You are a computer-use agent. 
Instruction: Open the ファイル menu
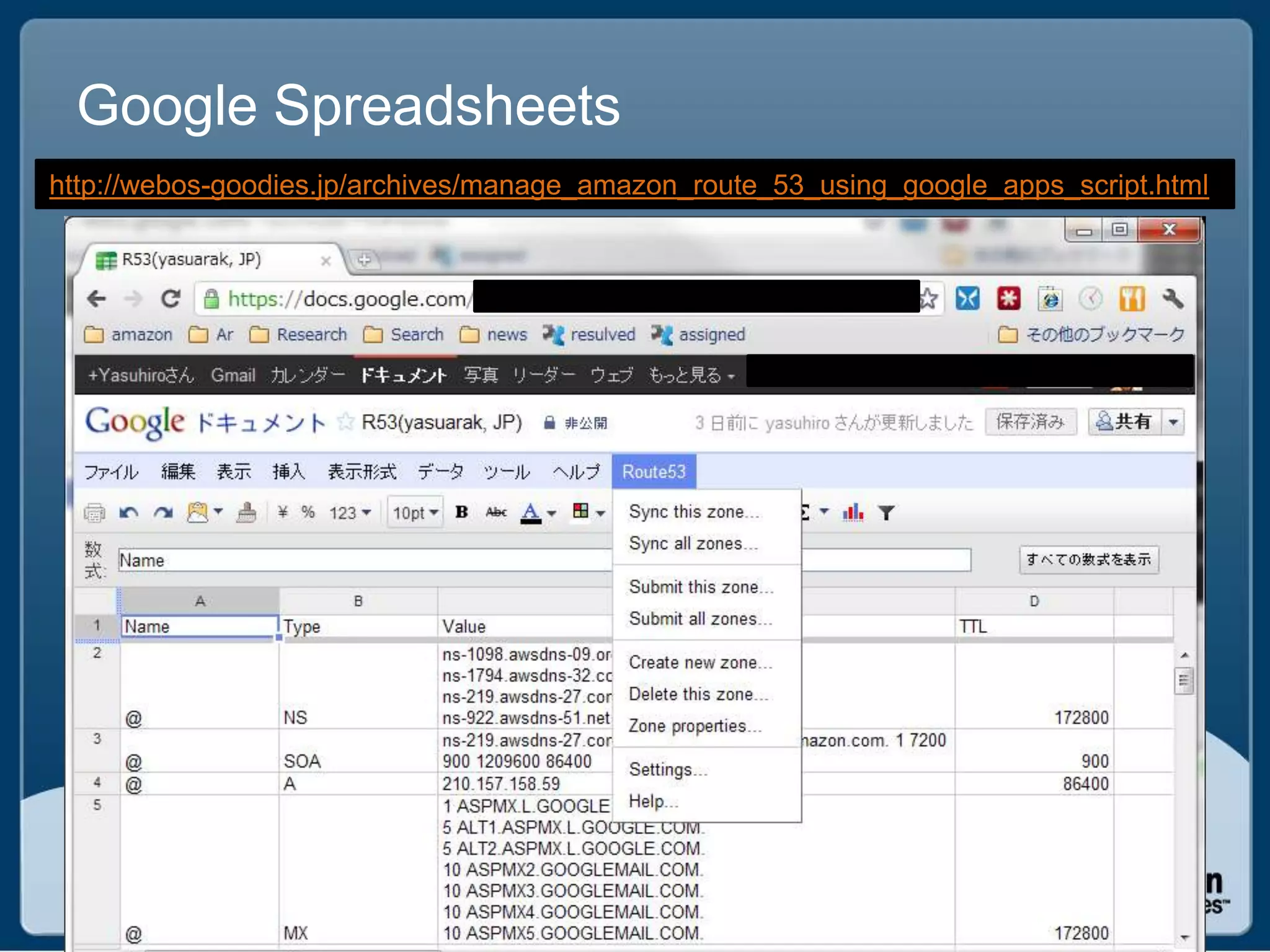[111, 472]
